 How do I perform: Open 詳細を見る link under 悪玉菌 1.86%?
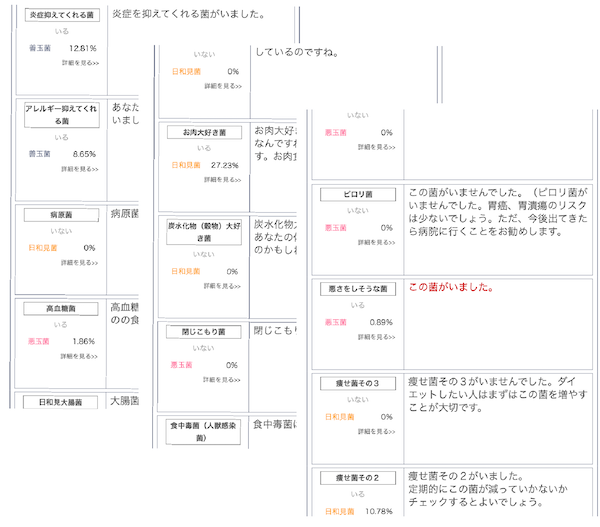(x=79, y=356)
